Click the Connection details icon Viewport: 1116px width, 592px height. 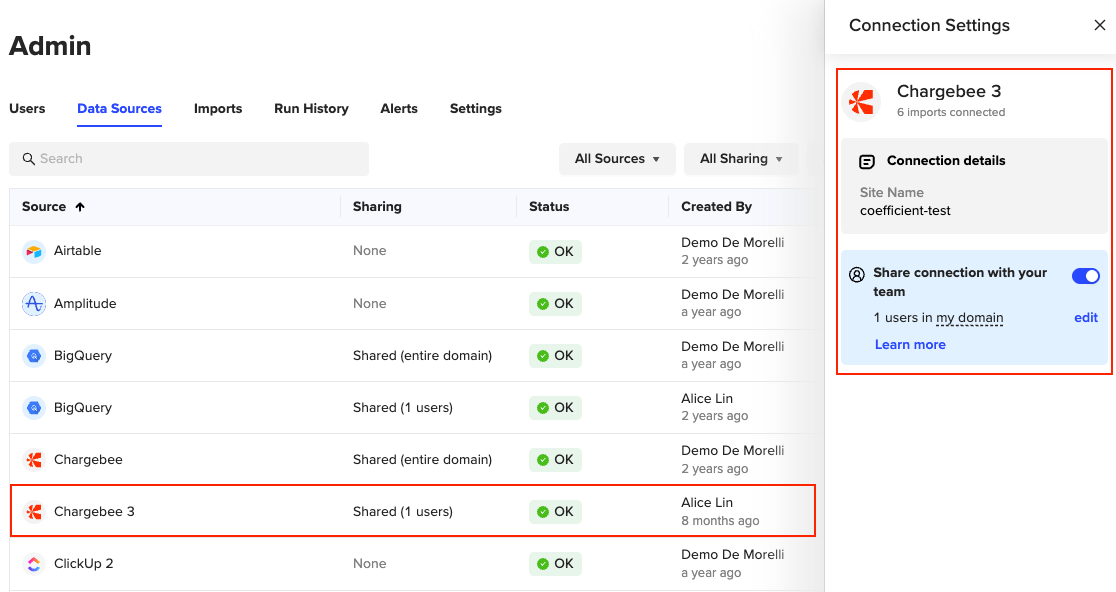(868, 161)
